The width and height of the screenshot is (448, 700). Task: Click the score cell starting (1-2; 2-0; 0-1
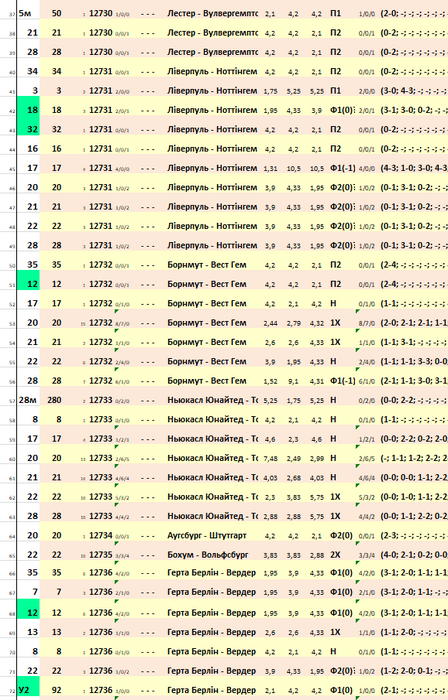[x=414, y=671]
